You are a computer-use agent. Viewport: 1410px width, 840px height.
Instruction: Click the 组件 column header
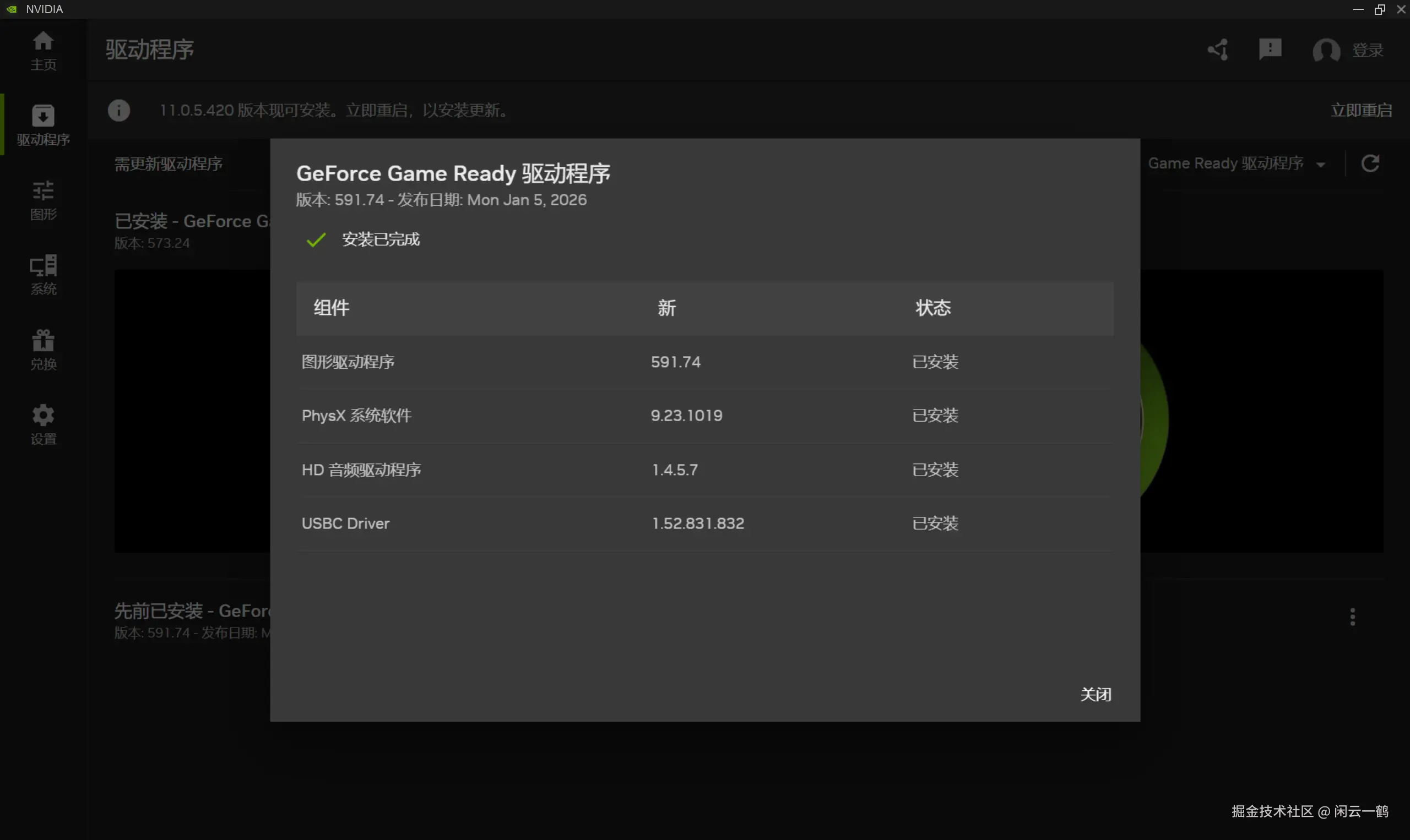tap(331, 308)
